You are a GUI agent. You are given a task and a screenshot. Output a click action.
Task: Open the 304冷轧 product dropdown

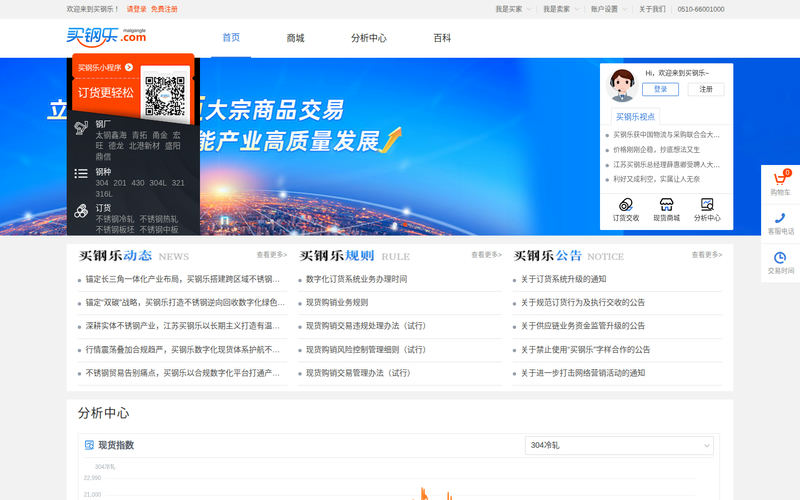click(x=619, y=445)
